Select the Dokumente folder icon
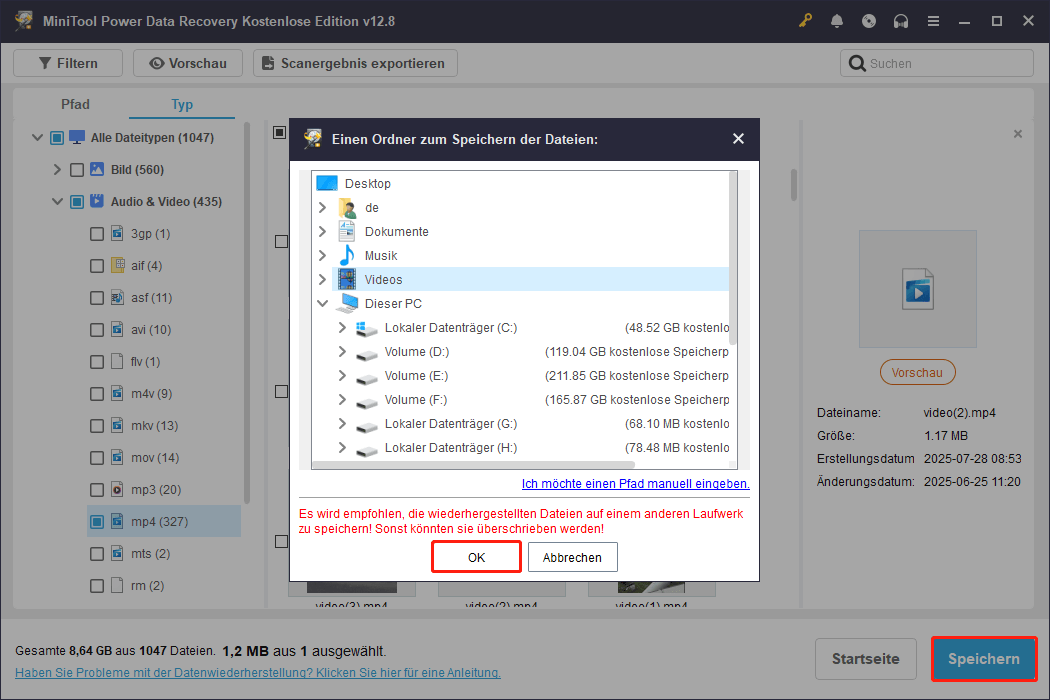1050x700 pixels. (347, 232)
